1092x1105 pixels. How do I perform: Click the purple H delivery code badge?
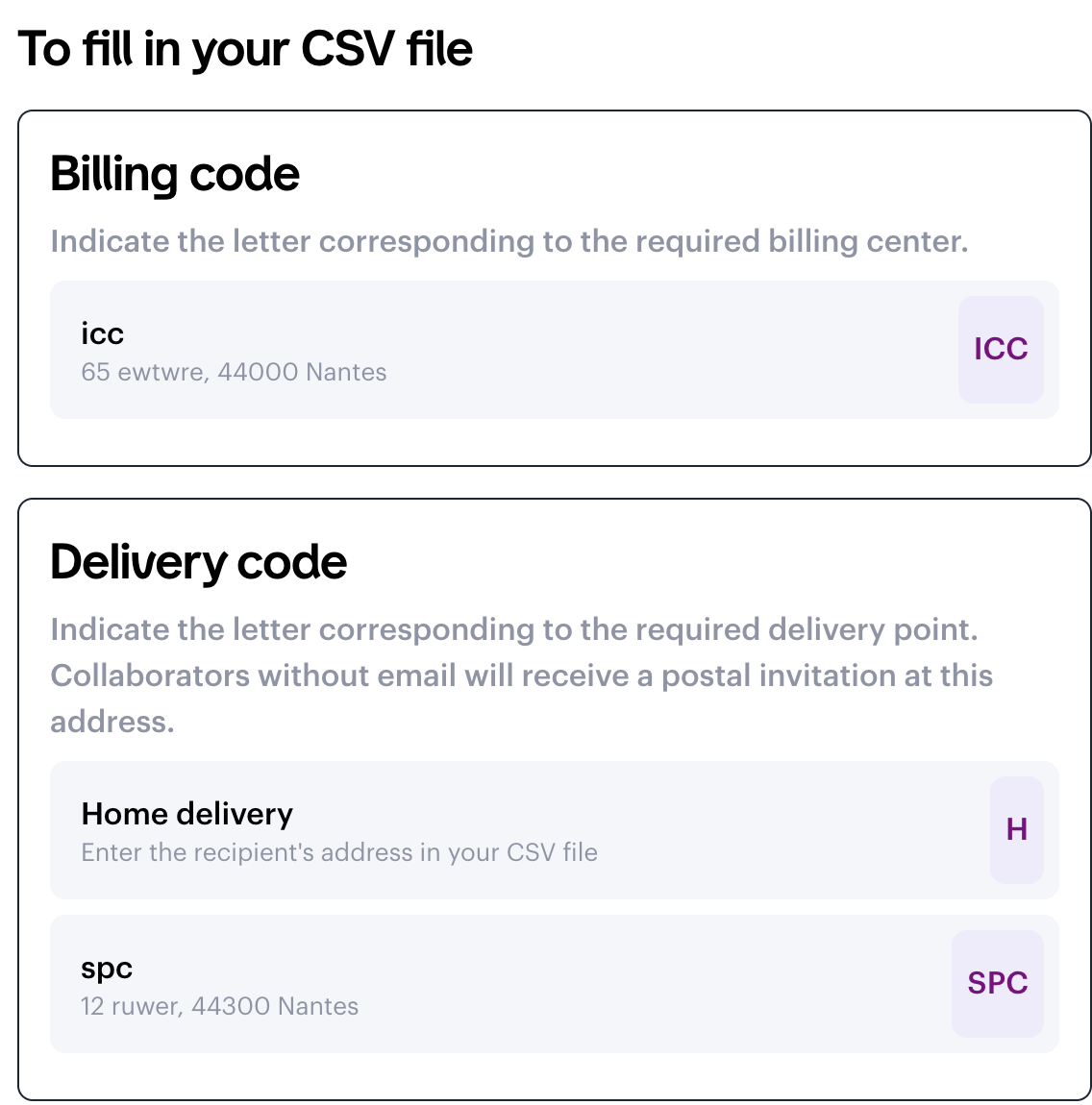[1016, 829]
